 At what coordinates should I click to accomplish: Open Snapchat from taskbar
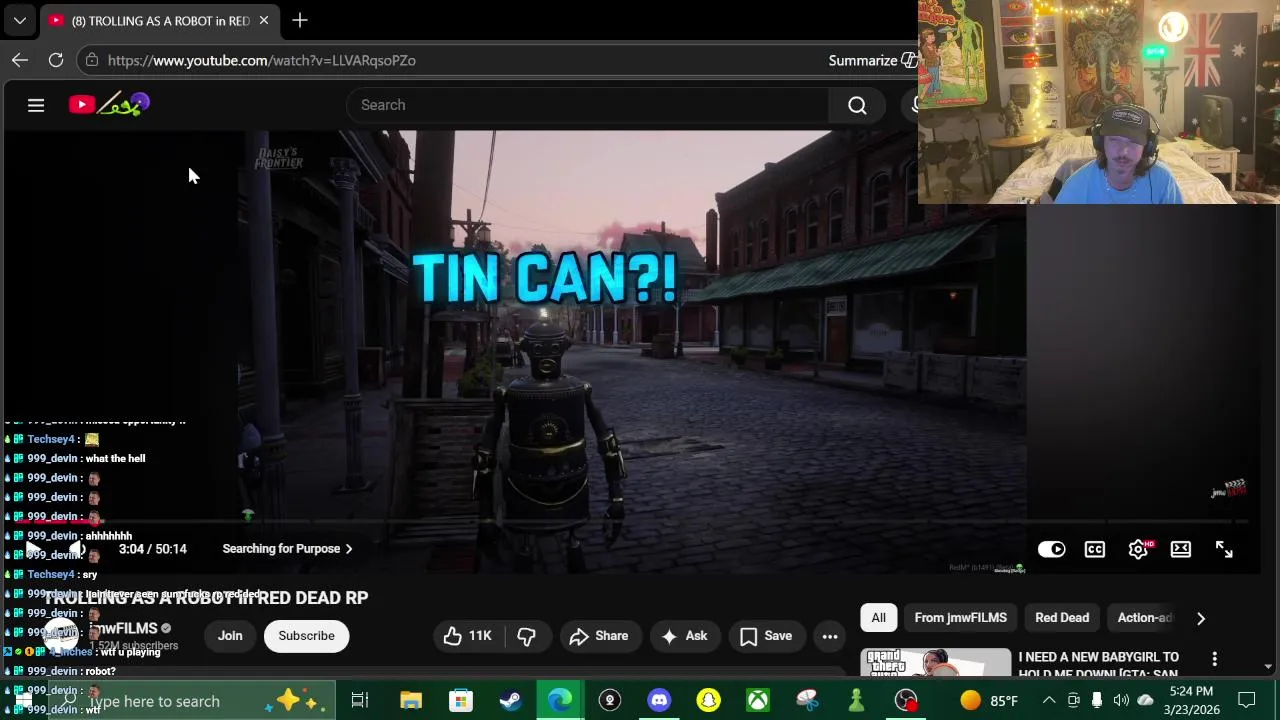tap(708, 701)
